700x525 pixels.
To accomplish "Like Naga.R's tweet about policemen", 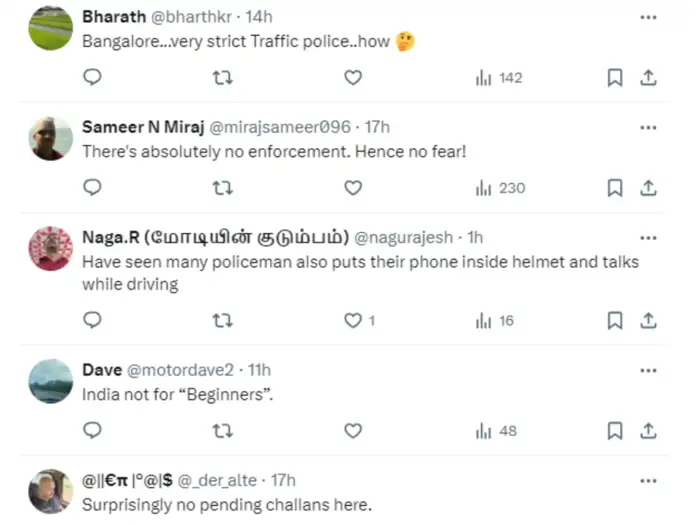I will (352, 320).
